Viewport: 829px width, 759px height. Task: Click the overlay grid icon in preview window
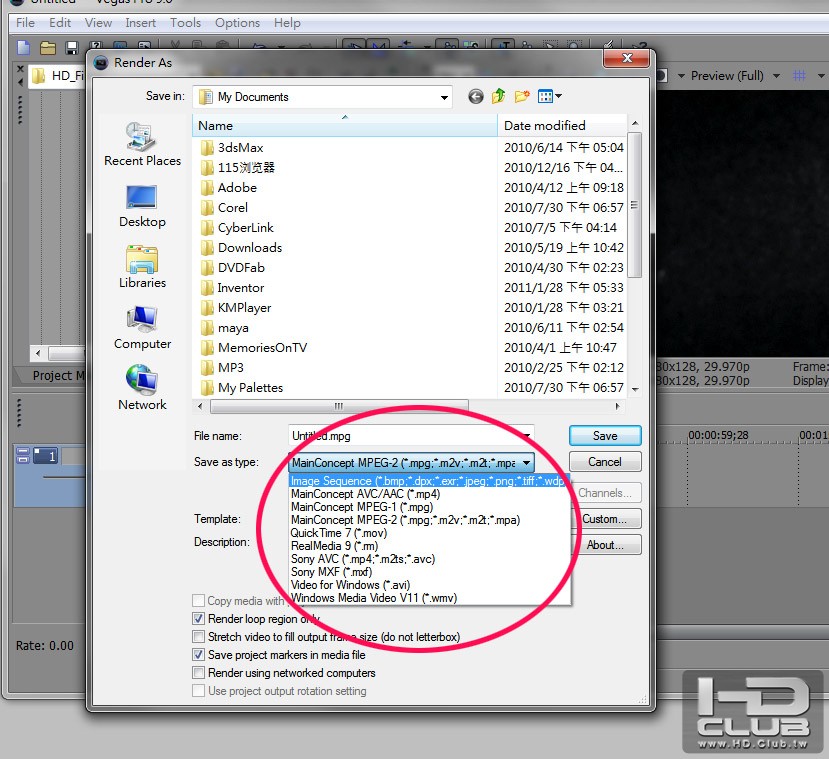pyautogui.click(x=799, y=76)
